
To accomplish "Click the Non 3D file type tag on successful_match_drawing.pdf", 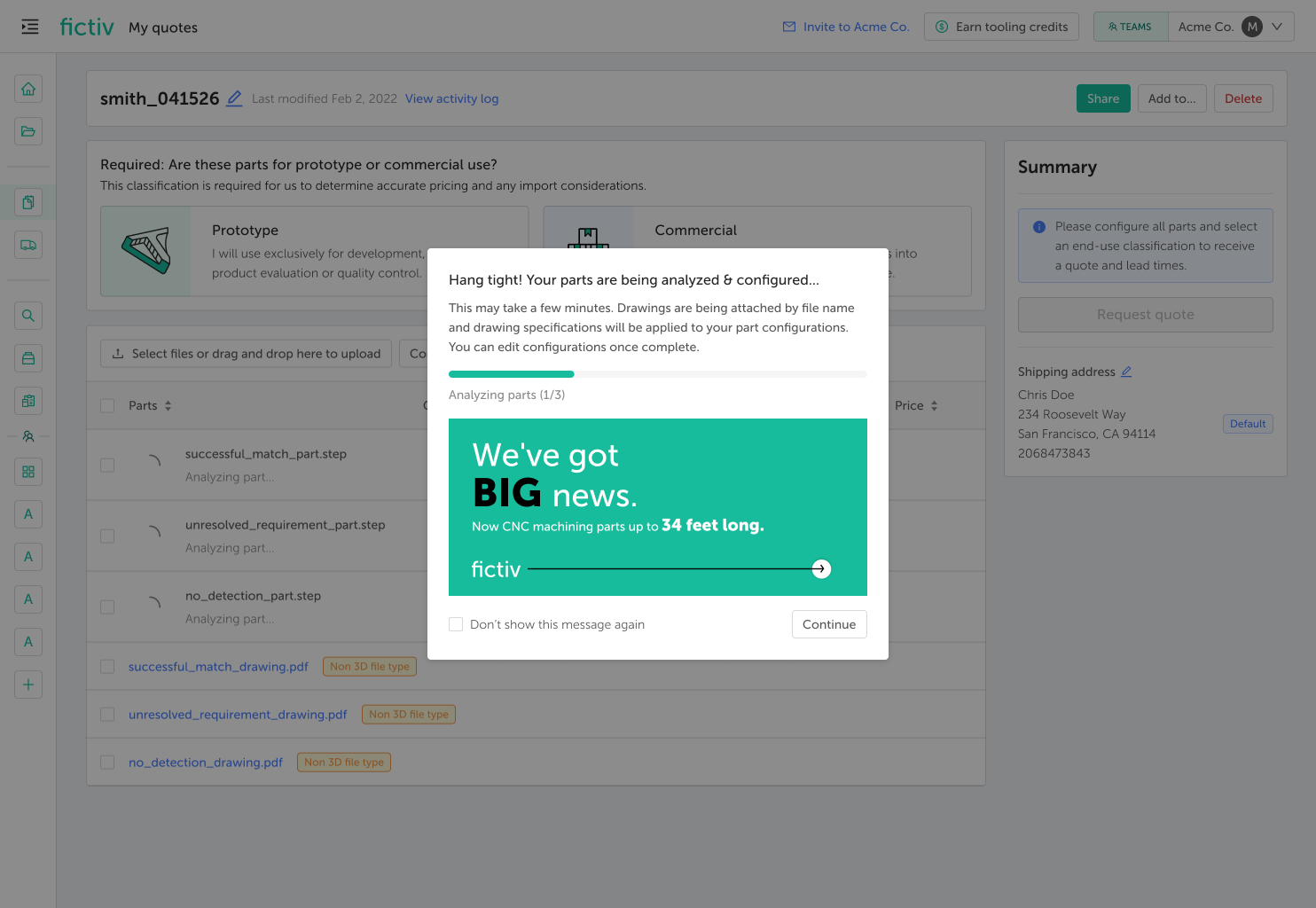I will [370, 666].
